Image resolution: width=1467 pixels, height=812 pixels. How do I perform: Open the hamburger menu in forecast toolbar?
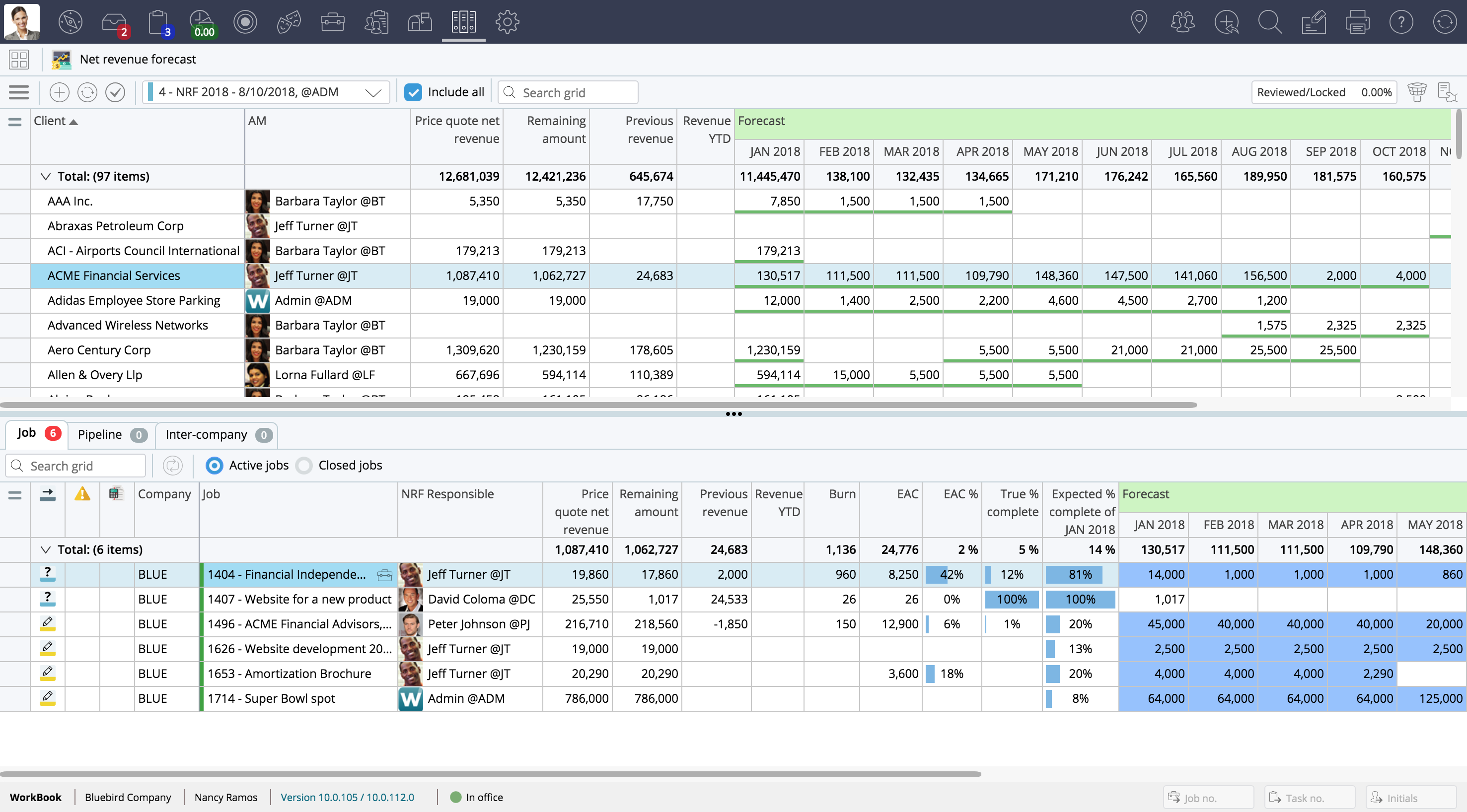[x=19, y=92]
